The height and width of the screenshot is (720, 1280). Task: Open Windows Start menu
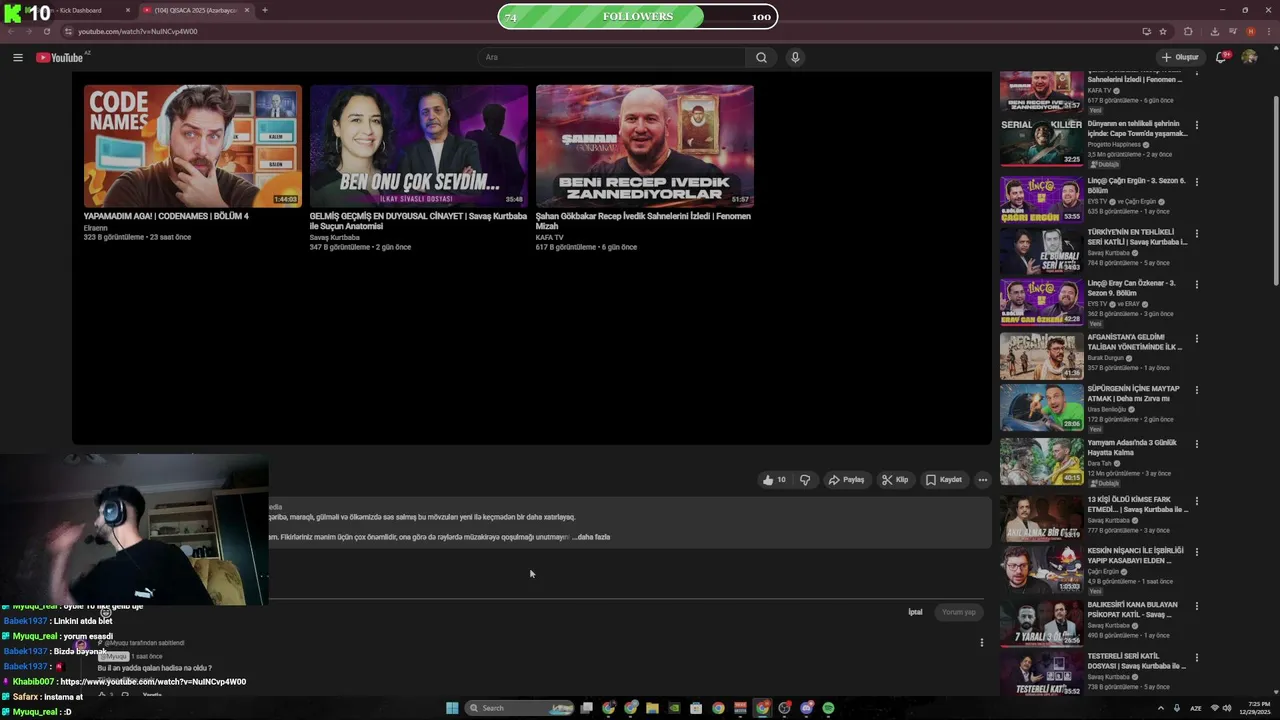click(452, 708)
